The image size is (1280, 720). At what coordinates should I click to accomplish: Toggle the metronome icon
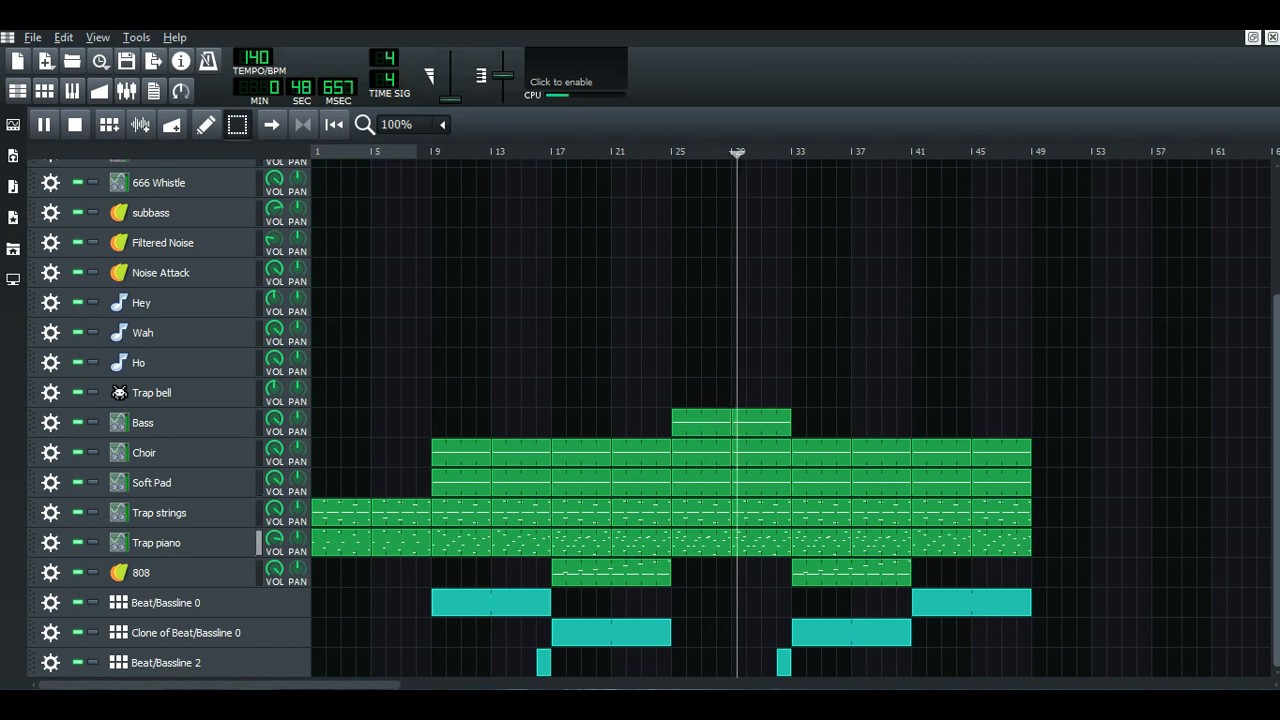pos(208,61)
